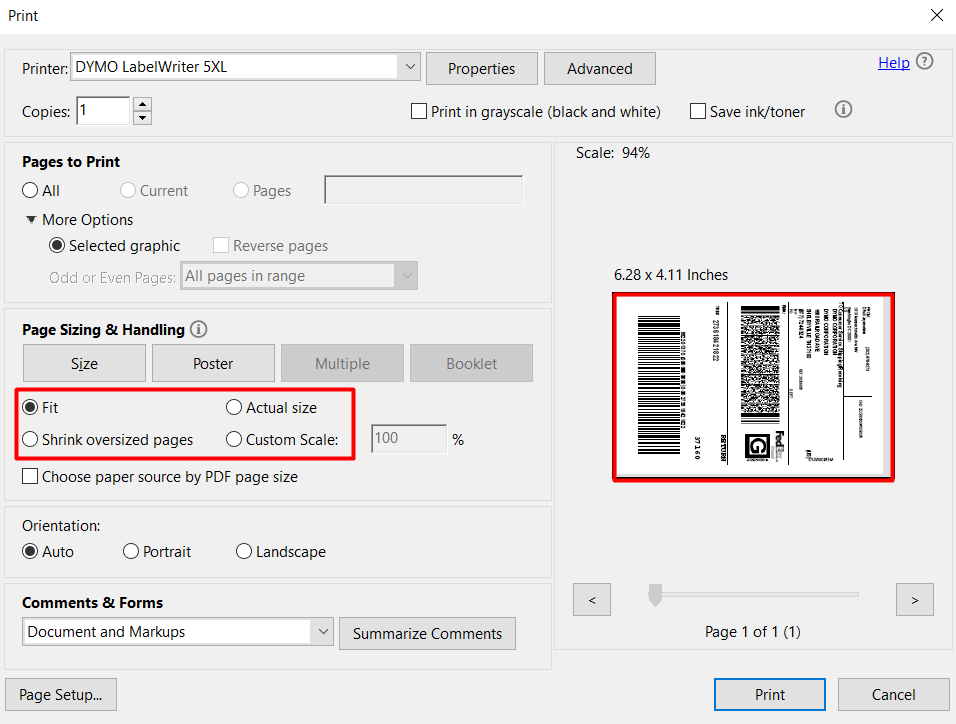Choose Landscape orientation
Screen dimensions: 956x724
[243, 551]
